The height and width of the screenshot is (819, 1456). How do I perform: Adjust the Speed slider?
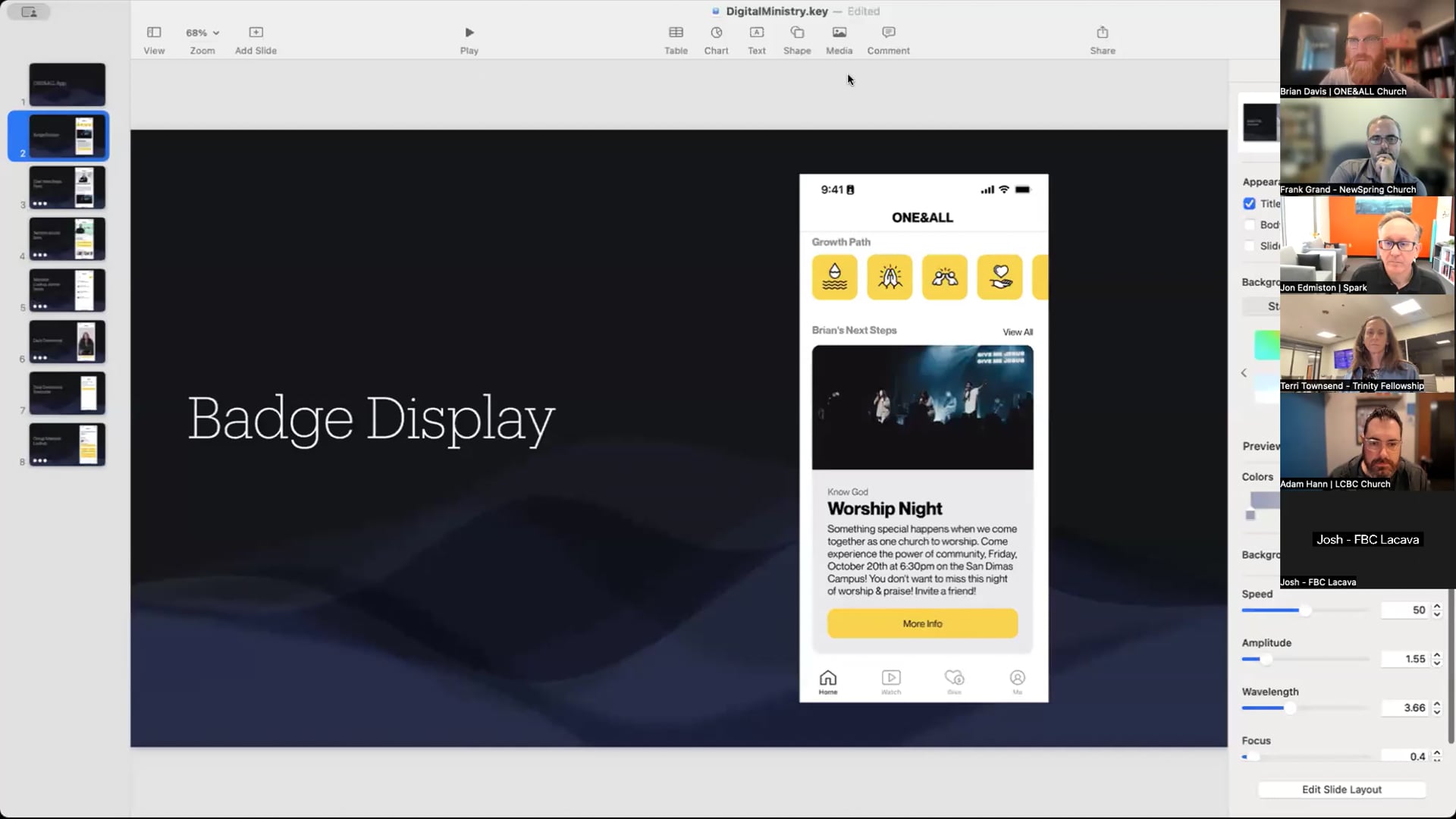(x=1305, y=610)
